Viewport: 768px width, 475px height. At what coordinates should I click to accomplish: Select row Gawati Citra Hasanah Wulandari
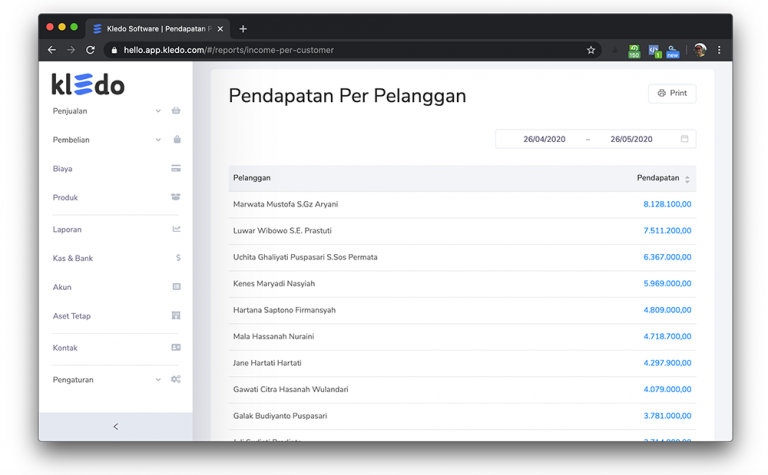462,389
